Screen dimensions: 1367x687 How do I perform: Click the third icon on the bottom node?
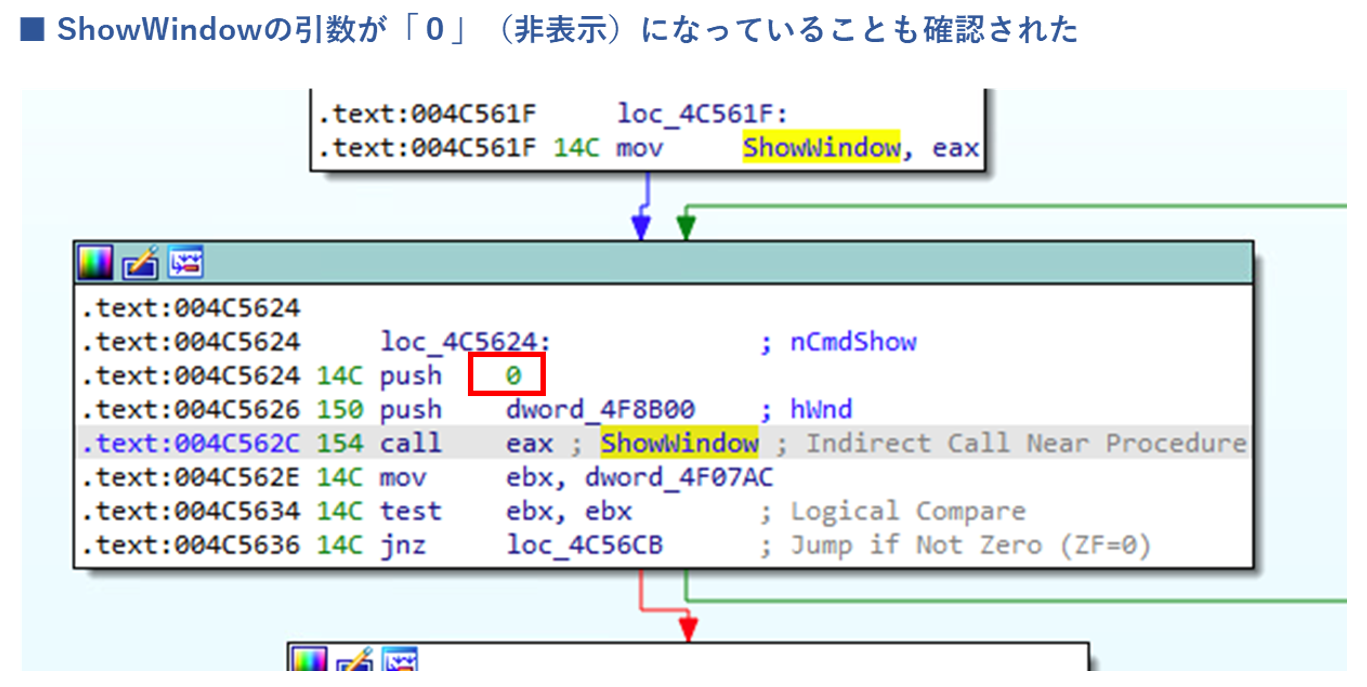click(x=400, y=661)
